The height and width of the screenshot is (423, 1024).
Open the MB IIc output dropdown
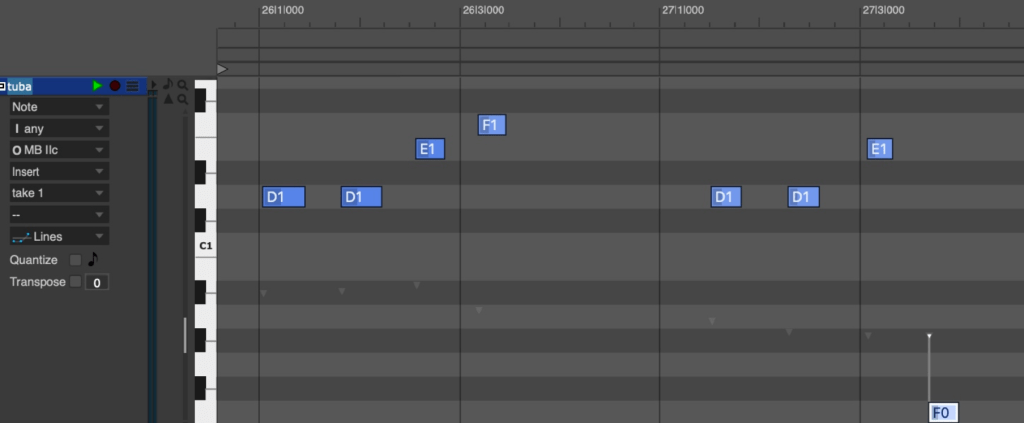[59, 150]
